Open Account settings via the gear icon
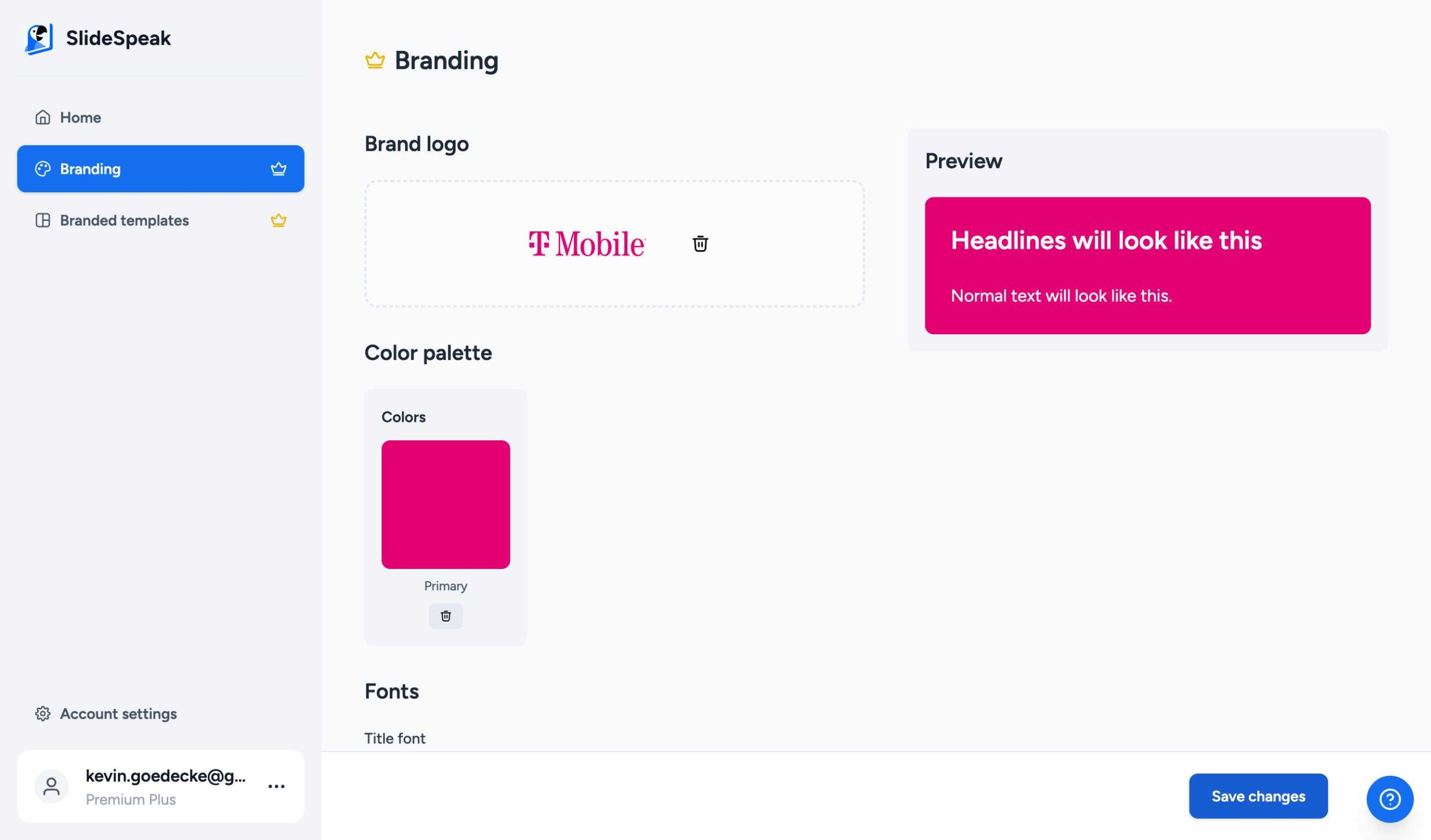1431x840 pixels. click(42, 714)
